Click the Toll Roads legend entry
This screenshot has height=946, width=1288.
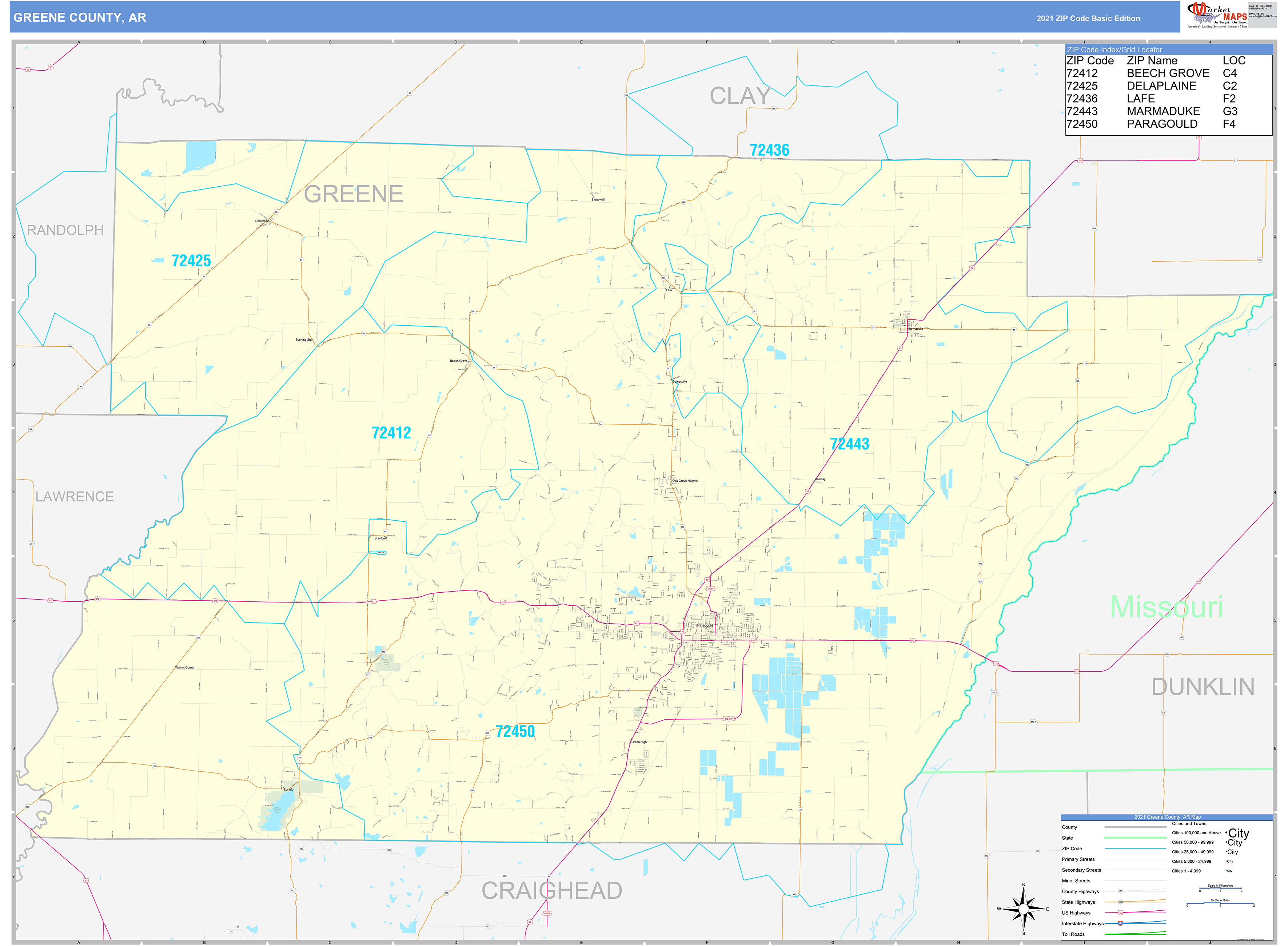tap(1073, 934)
